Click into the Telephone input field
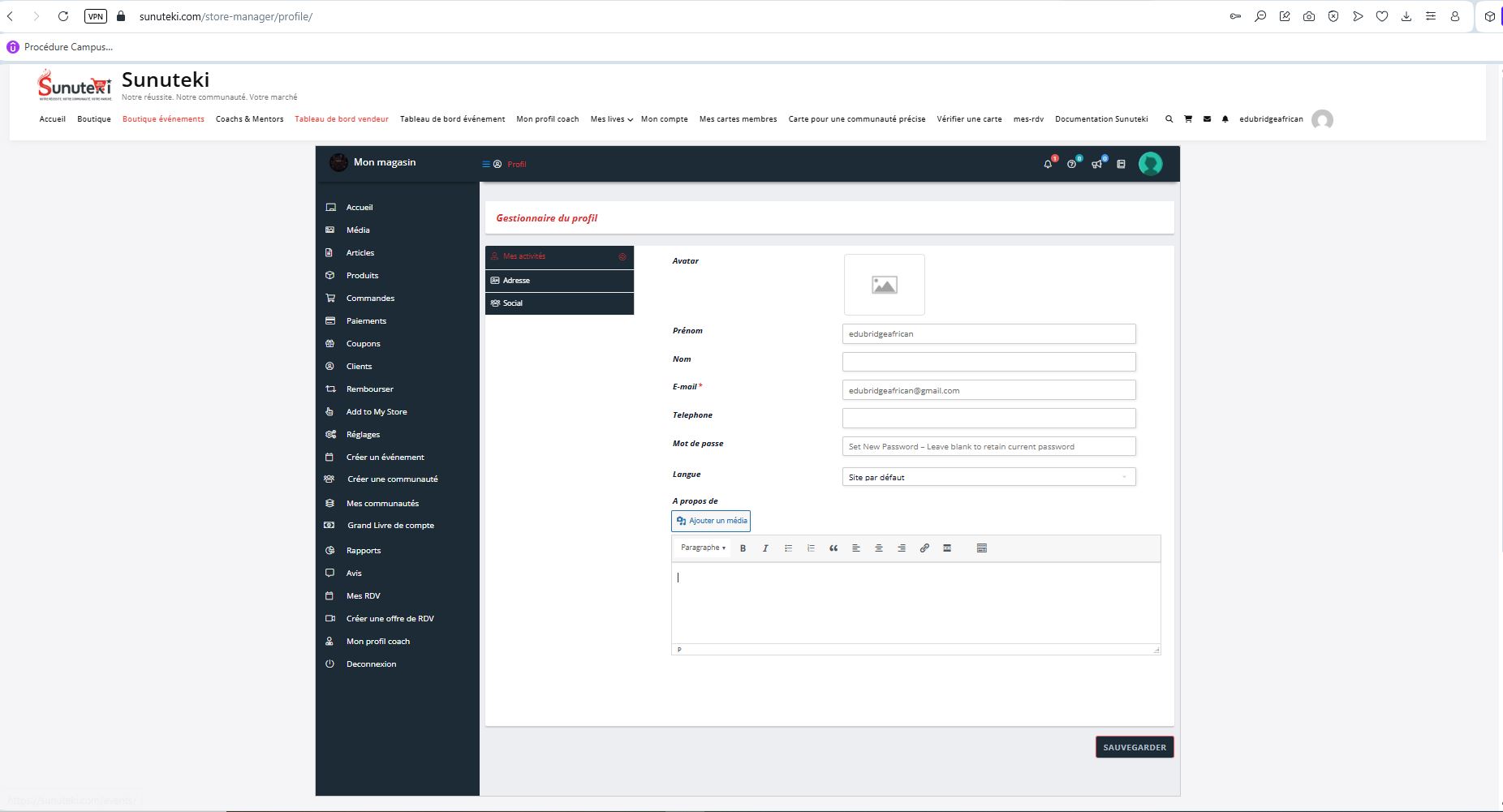This screenshot has height=812, width=1503. click(988, 418)
